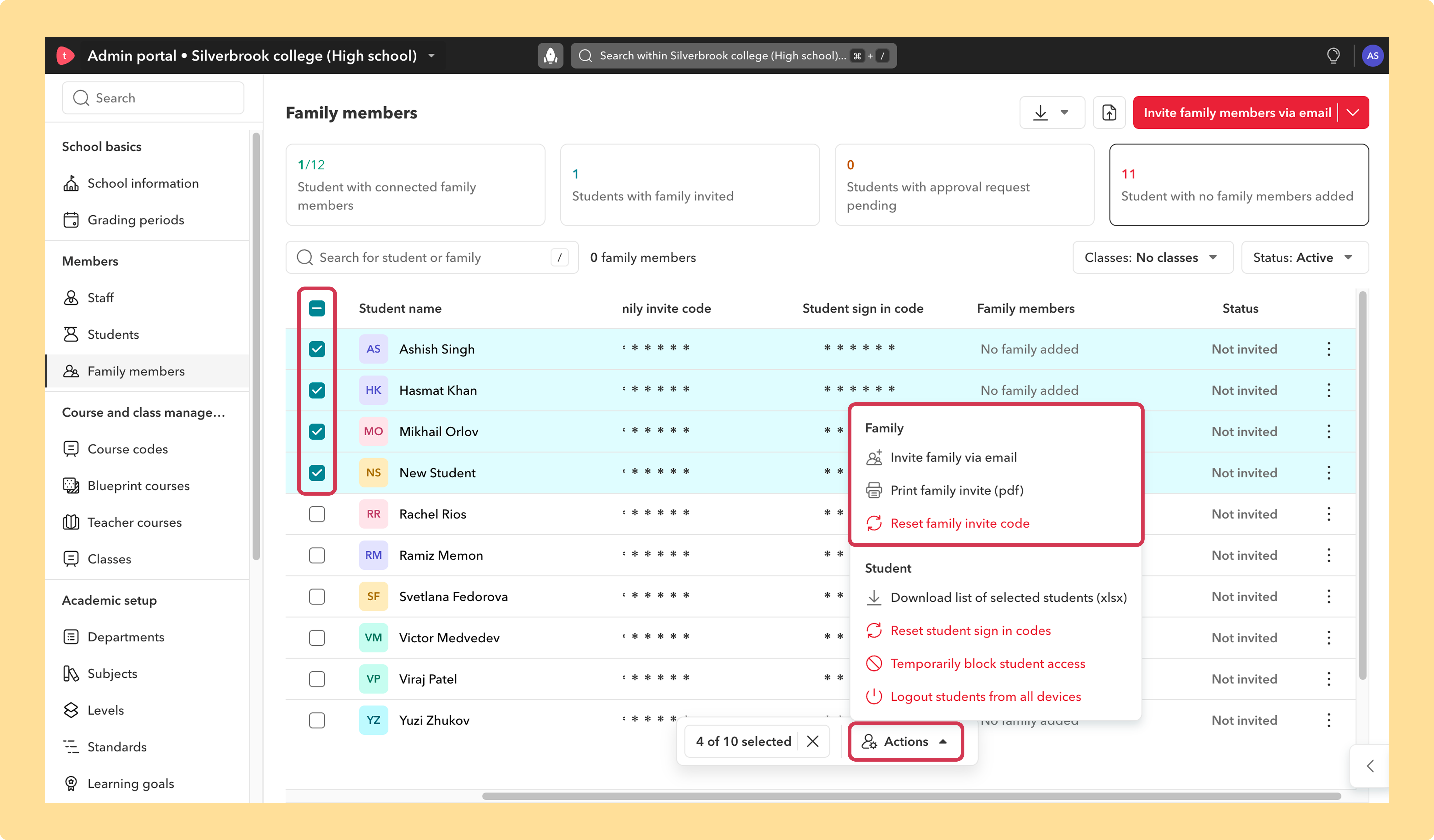The image size is (1434, 840).
Task: Click the VM avatar beside Victor Medvedev
Action: click(x=373, y=637)
